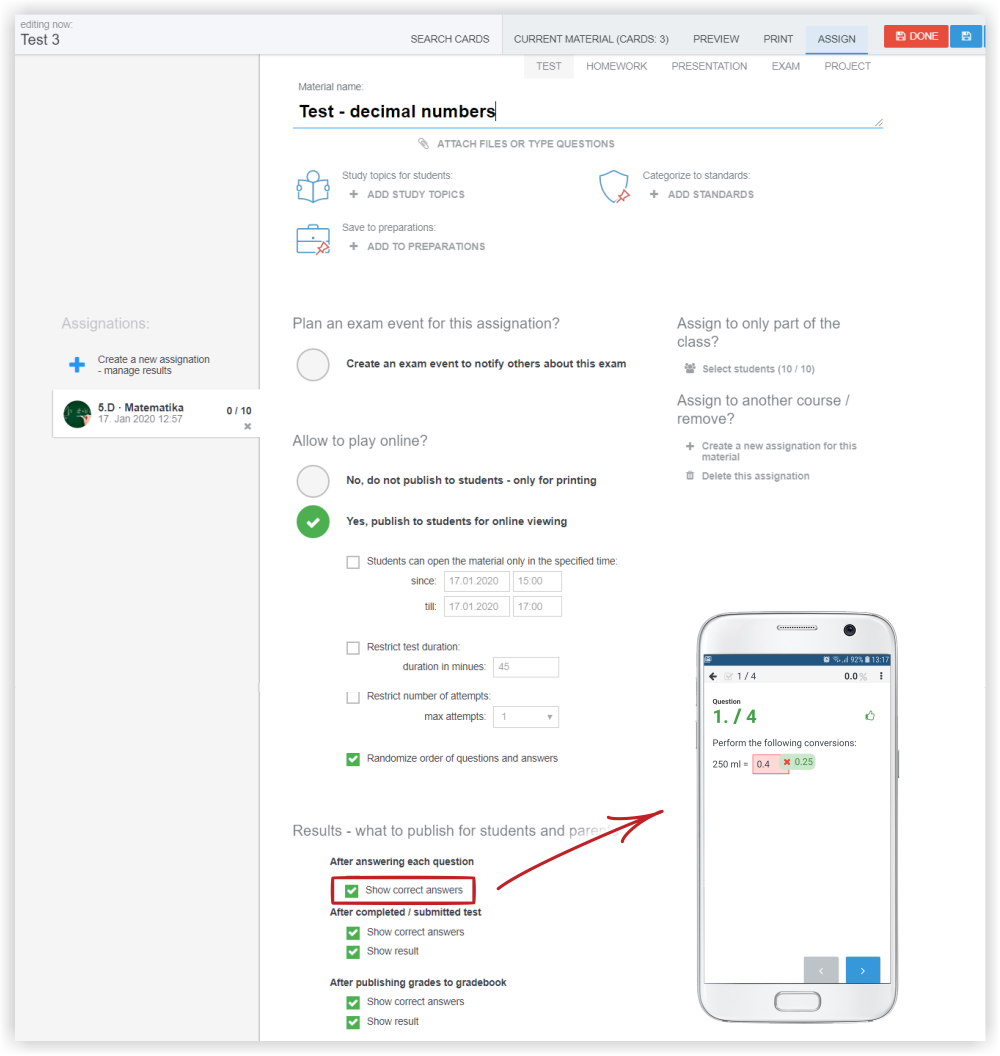Screen dimensions: 1000x1056
Task: Click Create a new assignation - manage results
Action: point(154,364)
